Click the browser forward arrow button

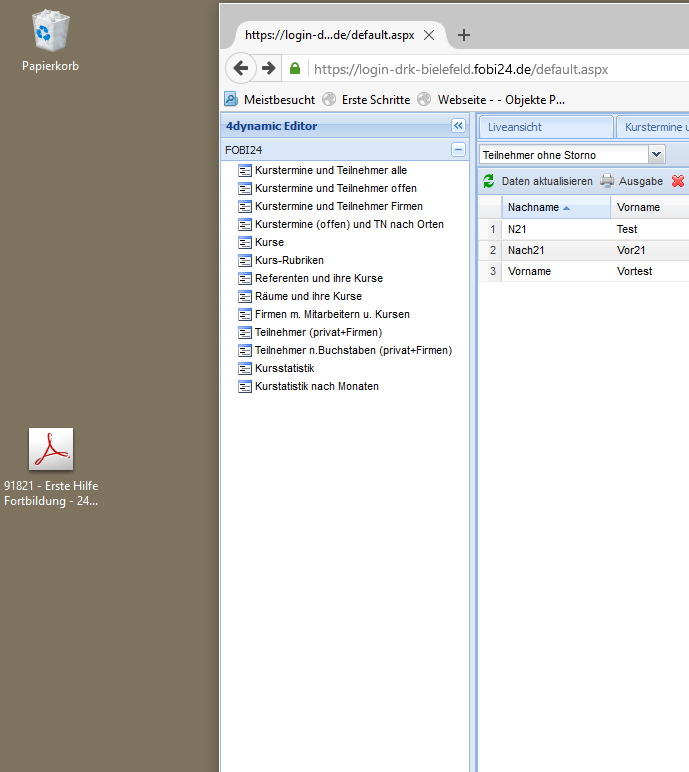269,68
